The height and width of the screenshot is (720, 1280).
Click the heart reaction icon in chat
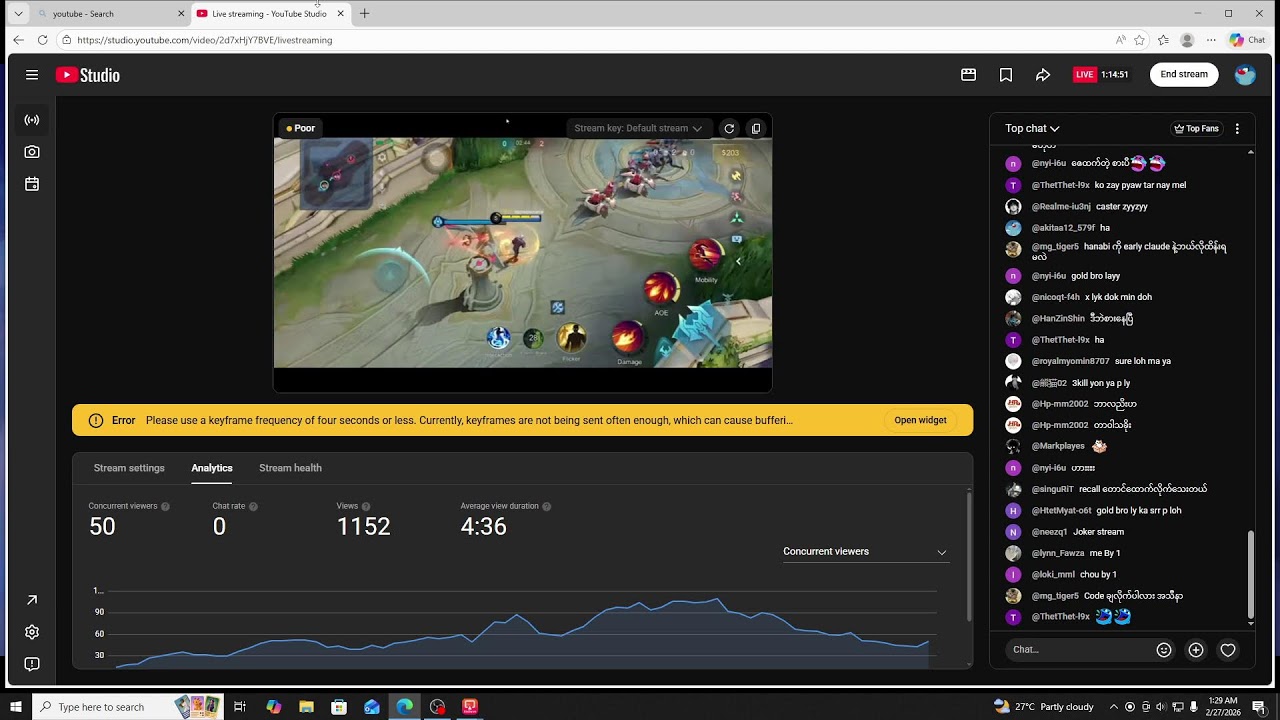[x=1228, y=650]
